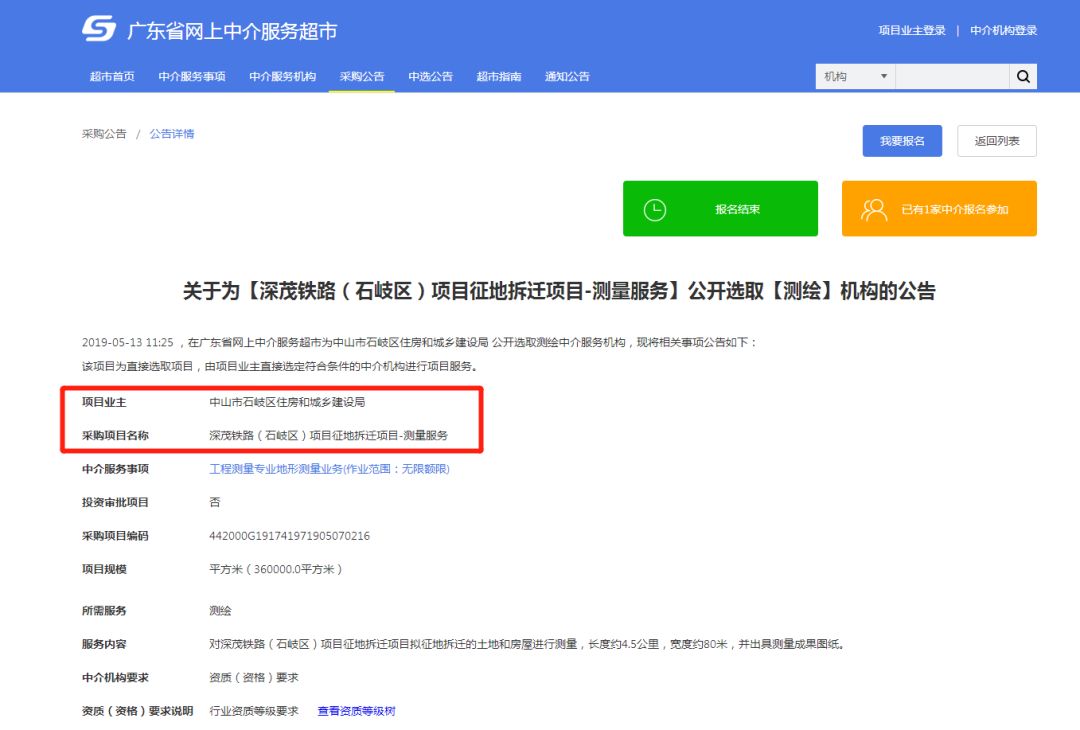Viewport: 1080px width, 730px height.
Task: Click the magnifier search icon
Action: click(1023, 76)
